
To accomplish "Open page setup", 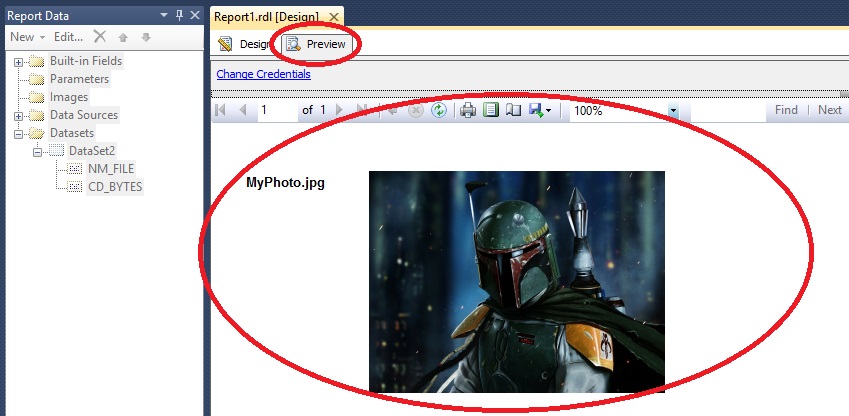I will click(513, 110).
